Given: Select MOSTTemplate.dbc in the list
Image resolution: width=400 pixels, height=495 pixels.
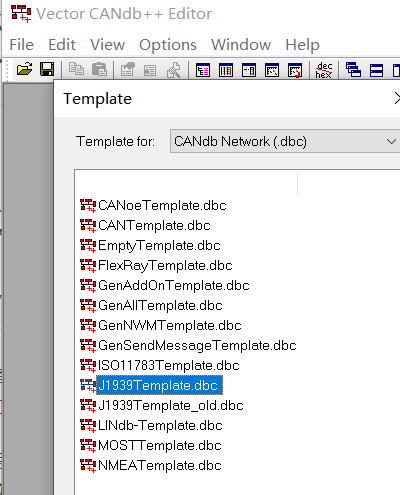Looking at the screenshot, I should click(160, 445).
